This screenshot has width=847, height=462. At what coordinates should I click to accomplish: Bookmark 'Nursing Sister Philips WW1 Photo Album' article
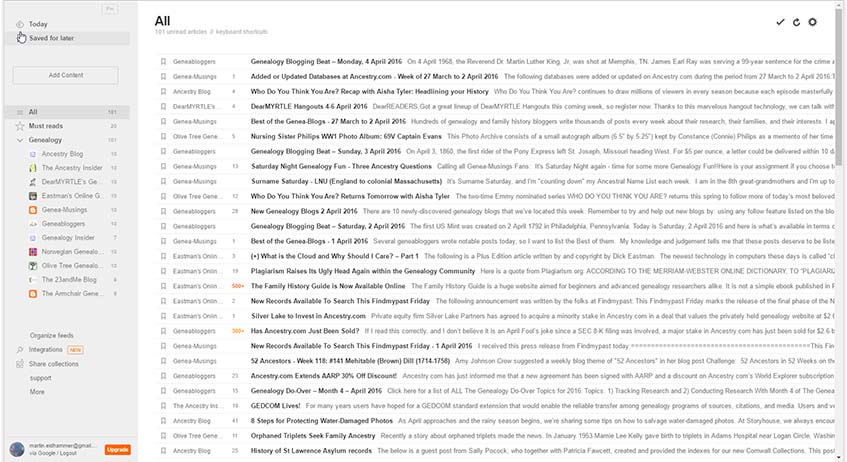tap(163, 137)
